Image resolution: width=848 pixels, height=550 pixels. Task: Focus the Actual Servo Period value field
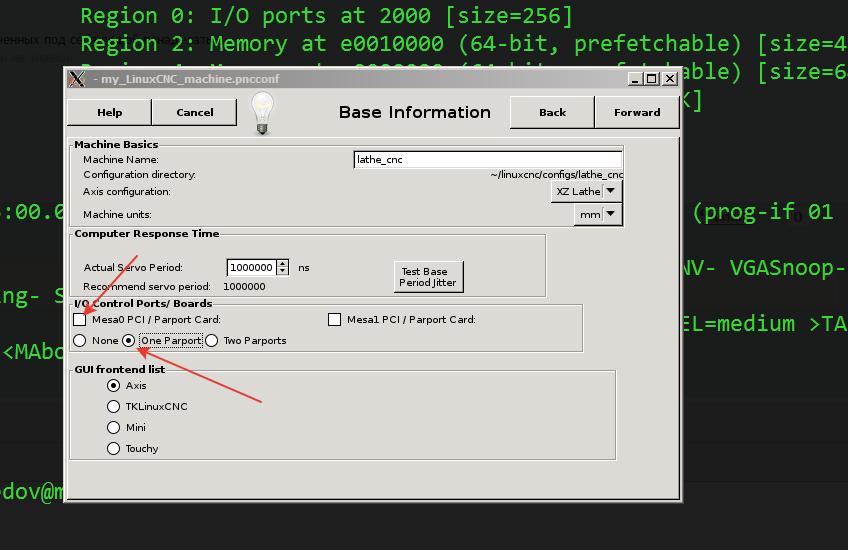pyautogui.click(x=252, y=268)
